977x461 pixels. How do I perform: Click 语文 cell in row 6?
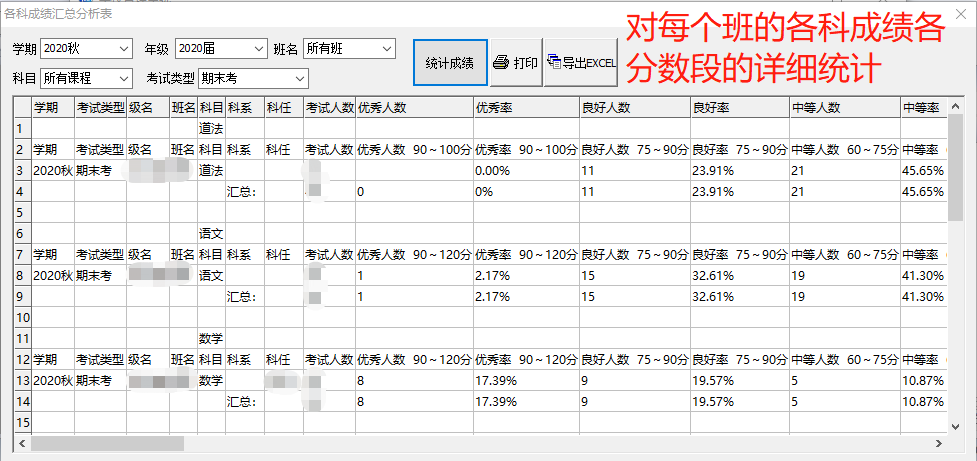click(211, 234)
